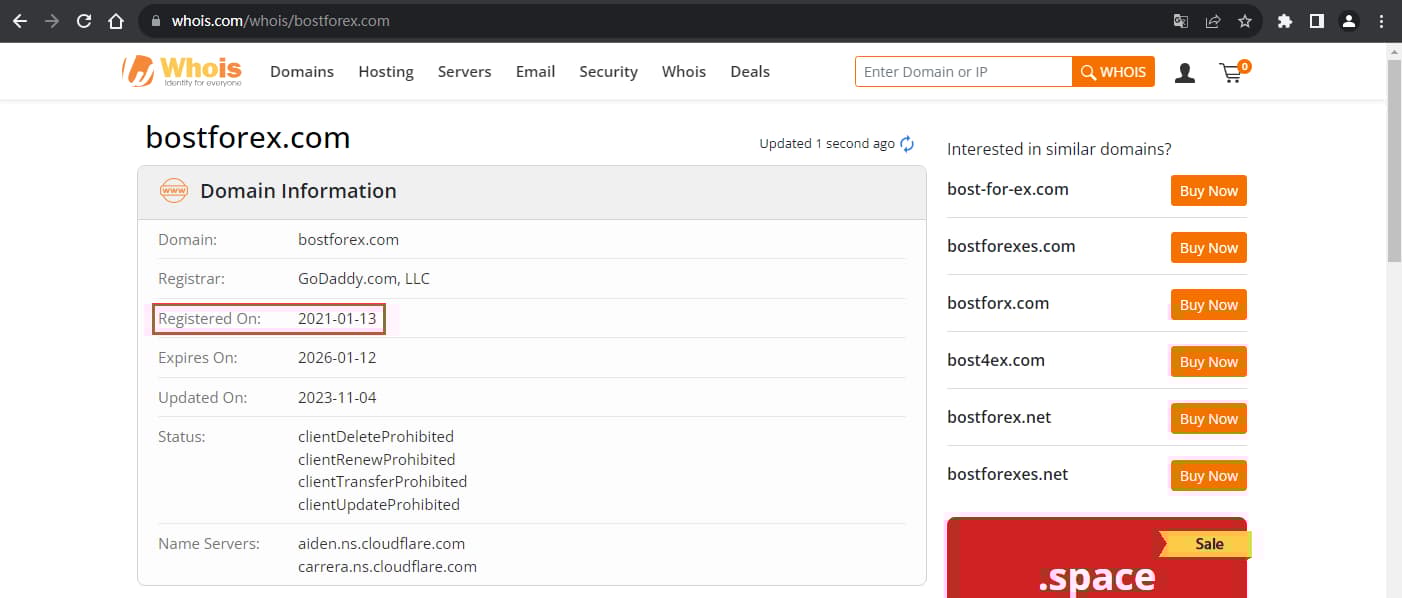Screen dimensions: 1402x598
Task: Select the registered date 2021-01-13
Action: (x=337, y=319)
